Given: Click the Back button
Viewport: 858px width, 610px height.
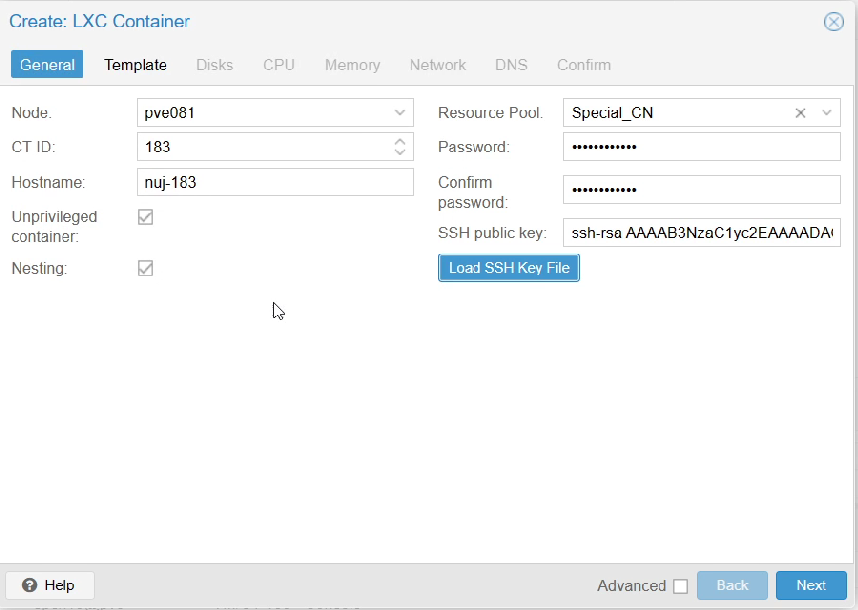Looking at the screenshot, I should 732,585.
